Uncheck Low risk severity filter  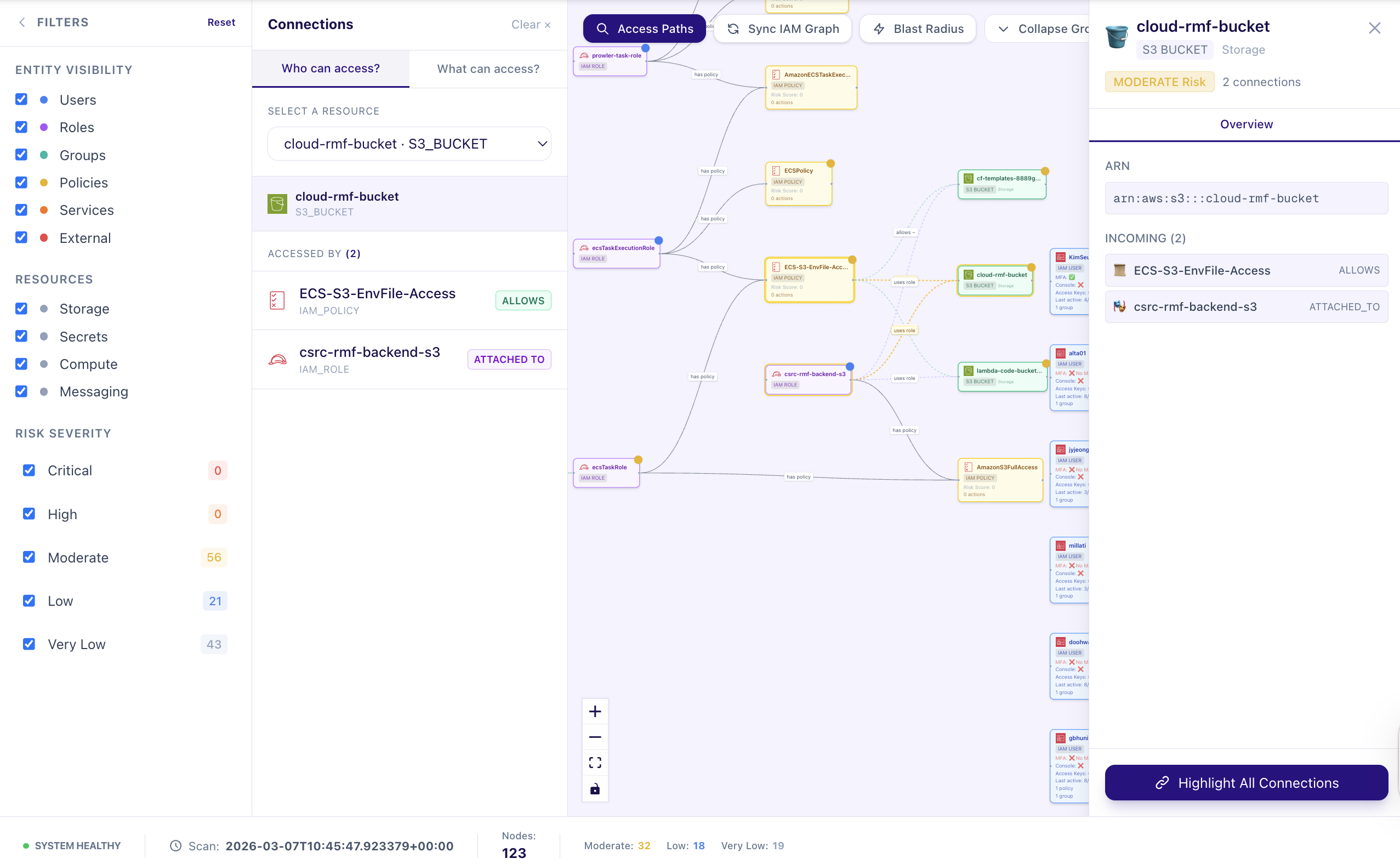(29, 600)
